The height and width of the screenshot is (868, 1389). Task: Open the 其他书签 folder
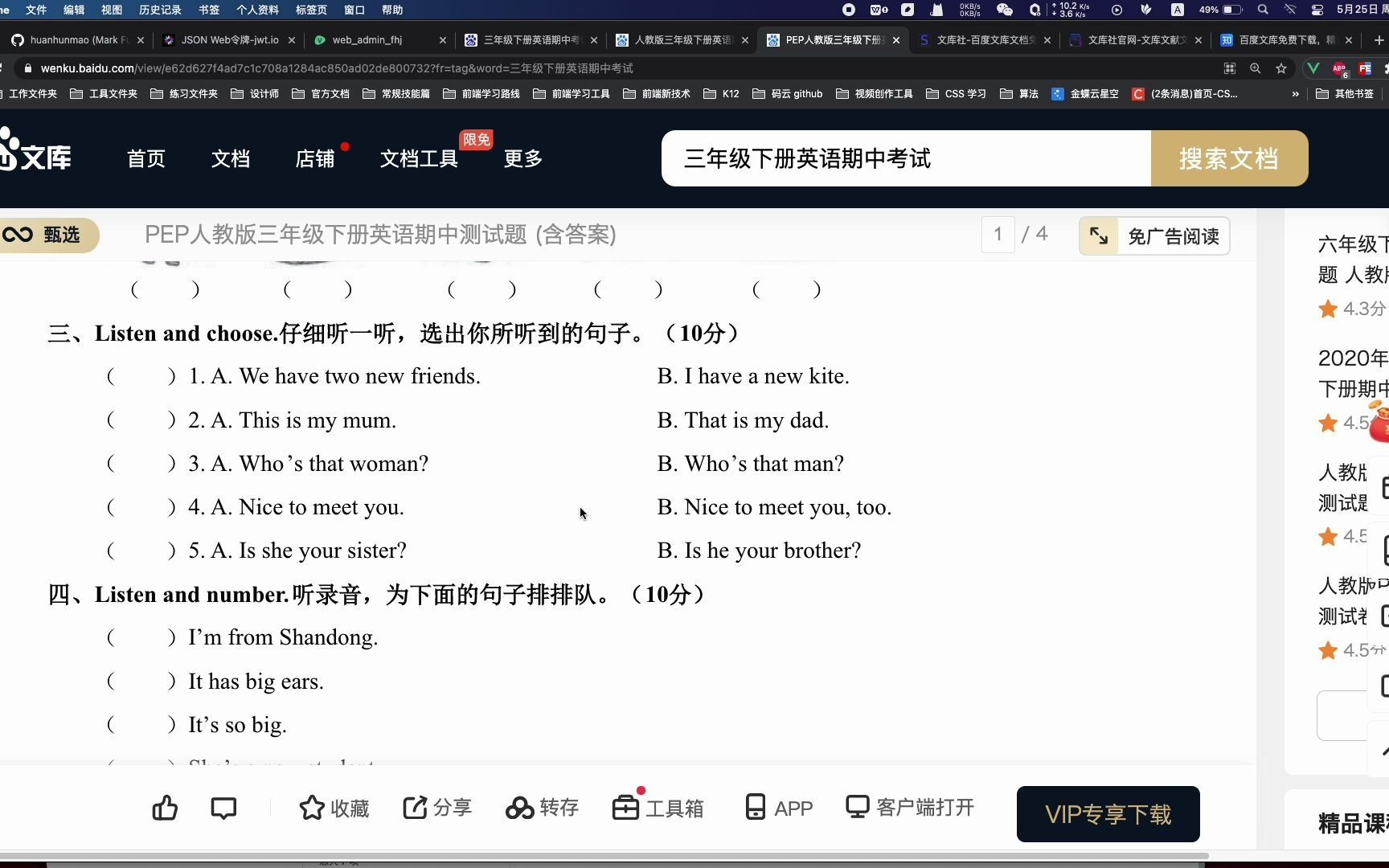tap(1345, 94)
